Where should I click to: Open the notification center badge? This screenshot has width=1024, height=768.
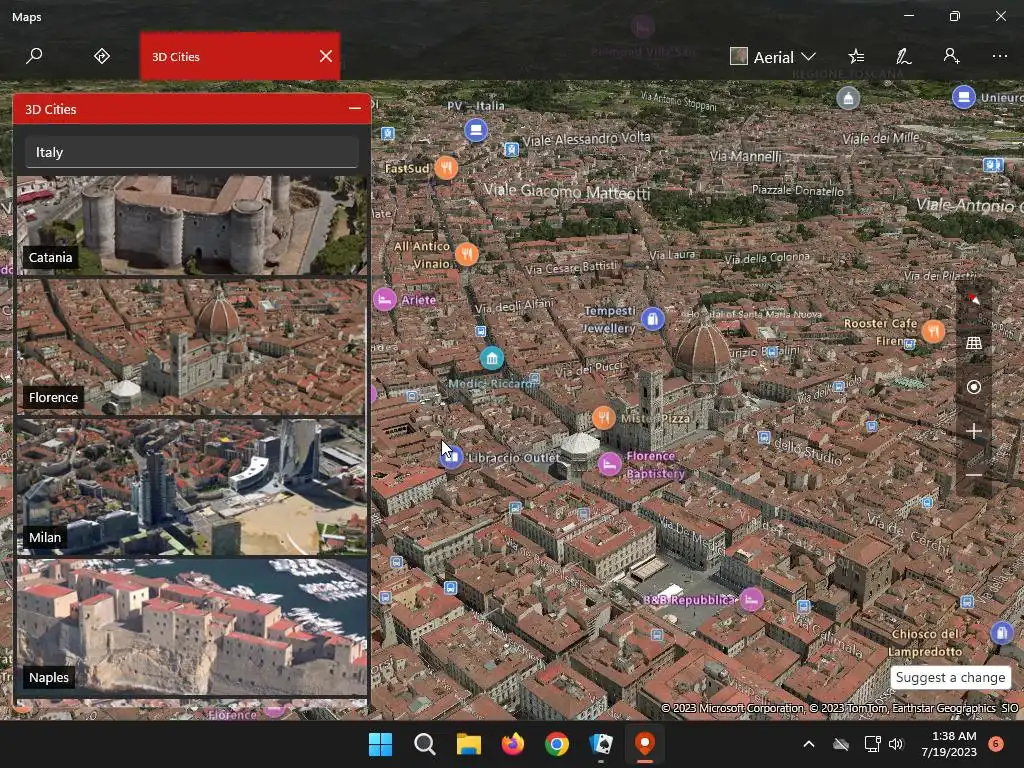[995, 744]
